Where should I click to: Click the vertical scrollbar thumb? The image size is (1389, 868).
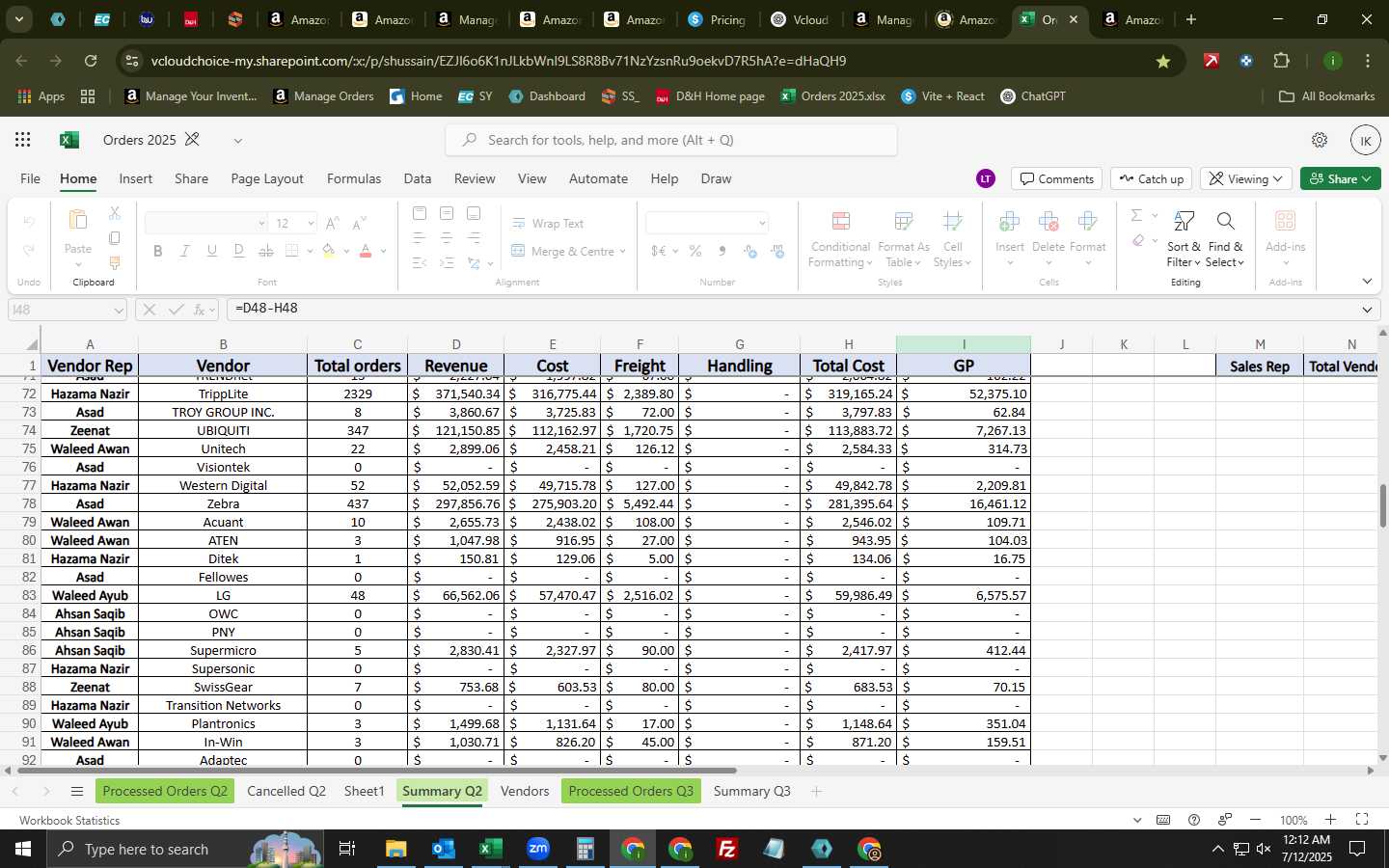coord(1383,505)
